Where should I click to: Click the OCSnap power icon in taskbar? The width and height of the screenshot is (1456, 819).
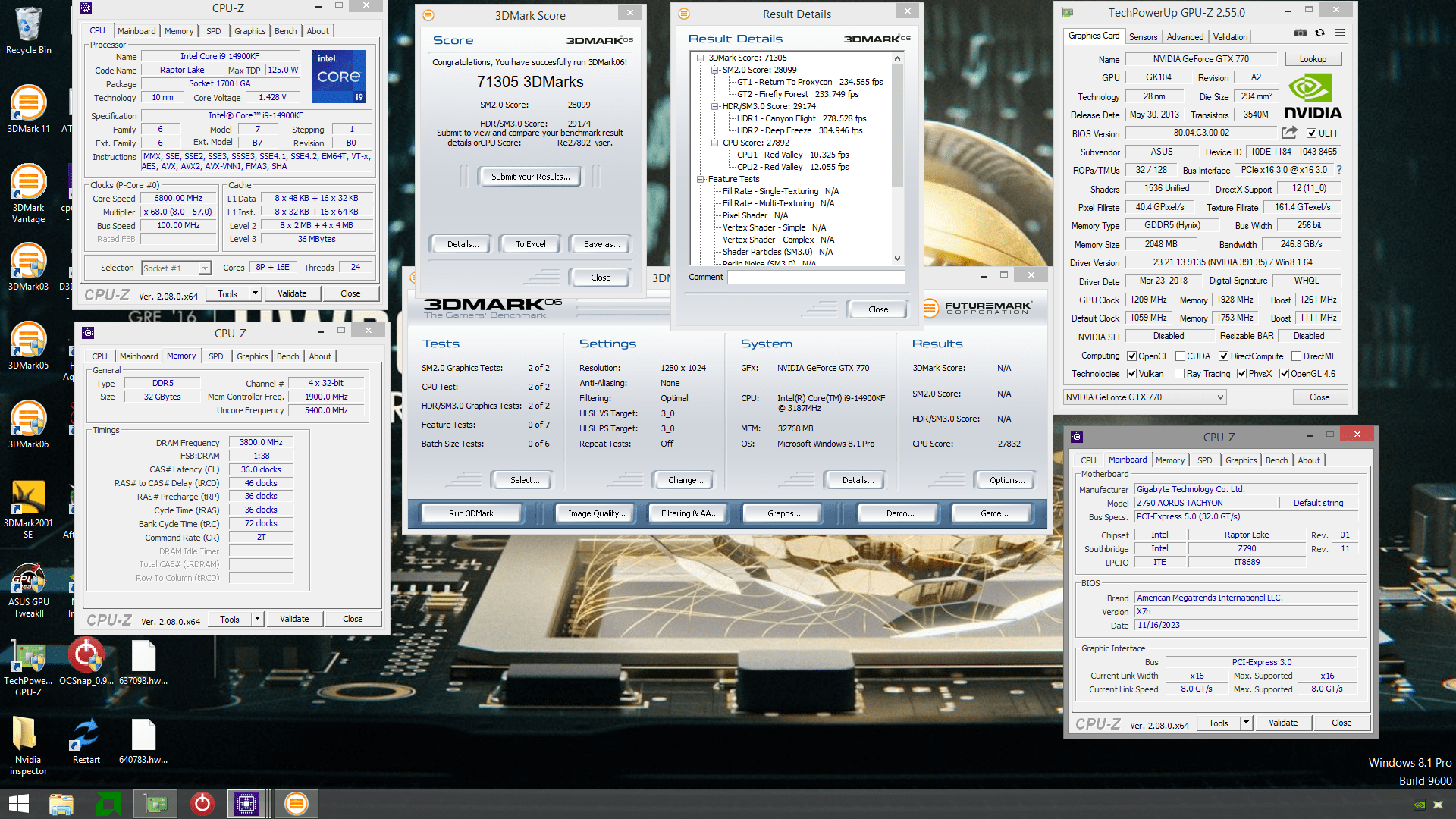click(x=202, y=803)
